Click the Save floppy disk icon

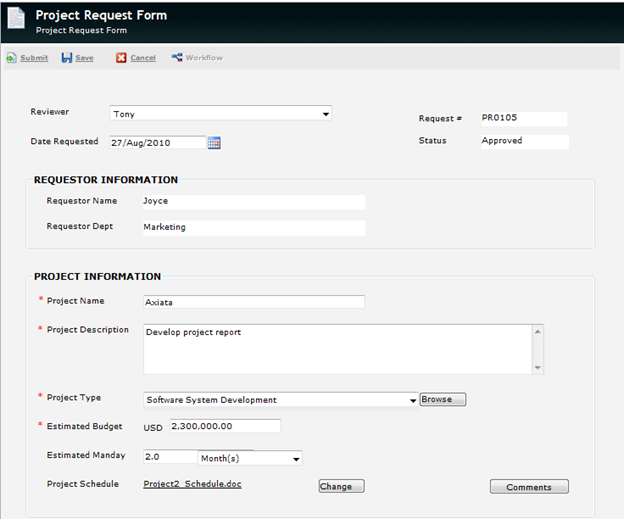pyautogui.click(x=66, y=58)
